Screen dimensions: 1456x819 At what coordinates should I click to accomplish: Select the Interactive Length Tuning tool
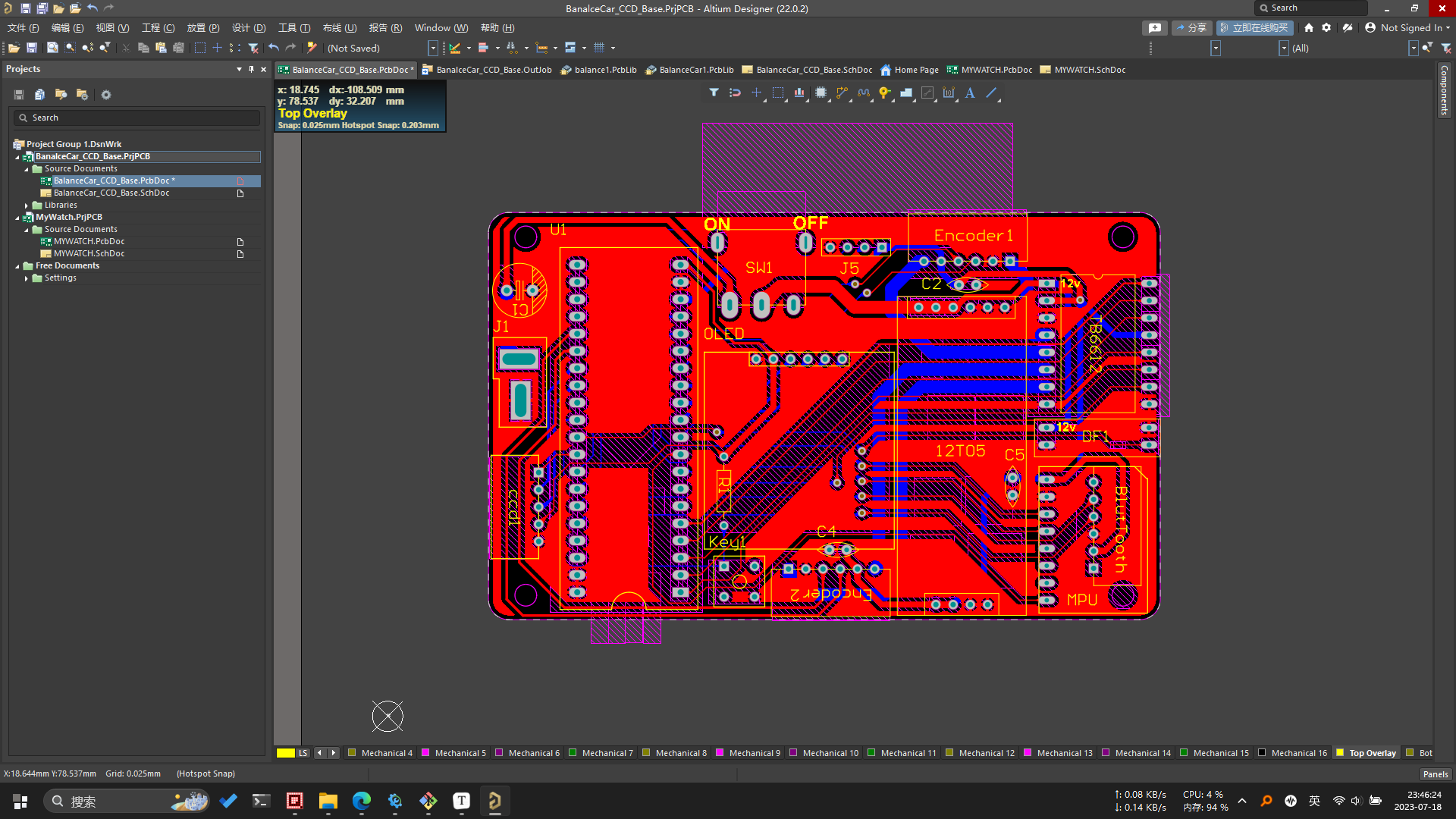864,93
